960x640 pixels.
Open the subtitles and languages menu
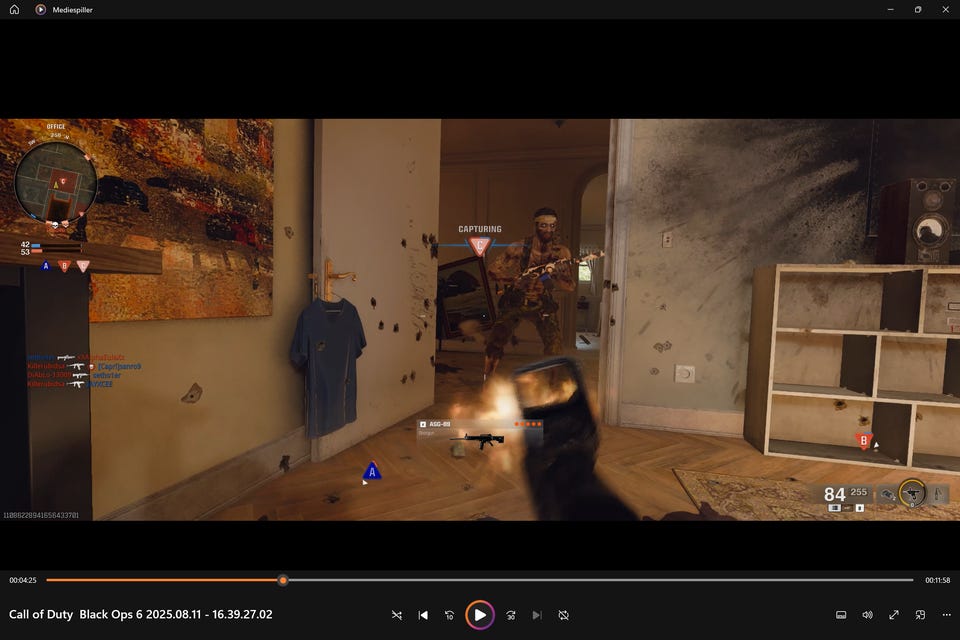pos(841,615)
